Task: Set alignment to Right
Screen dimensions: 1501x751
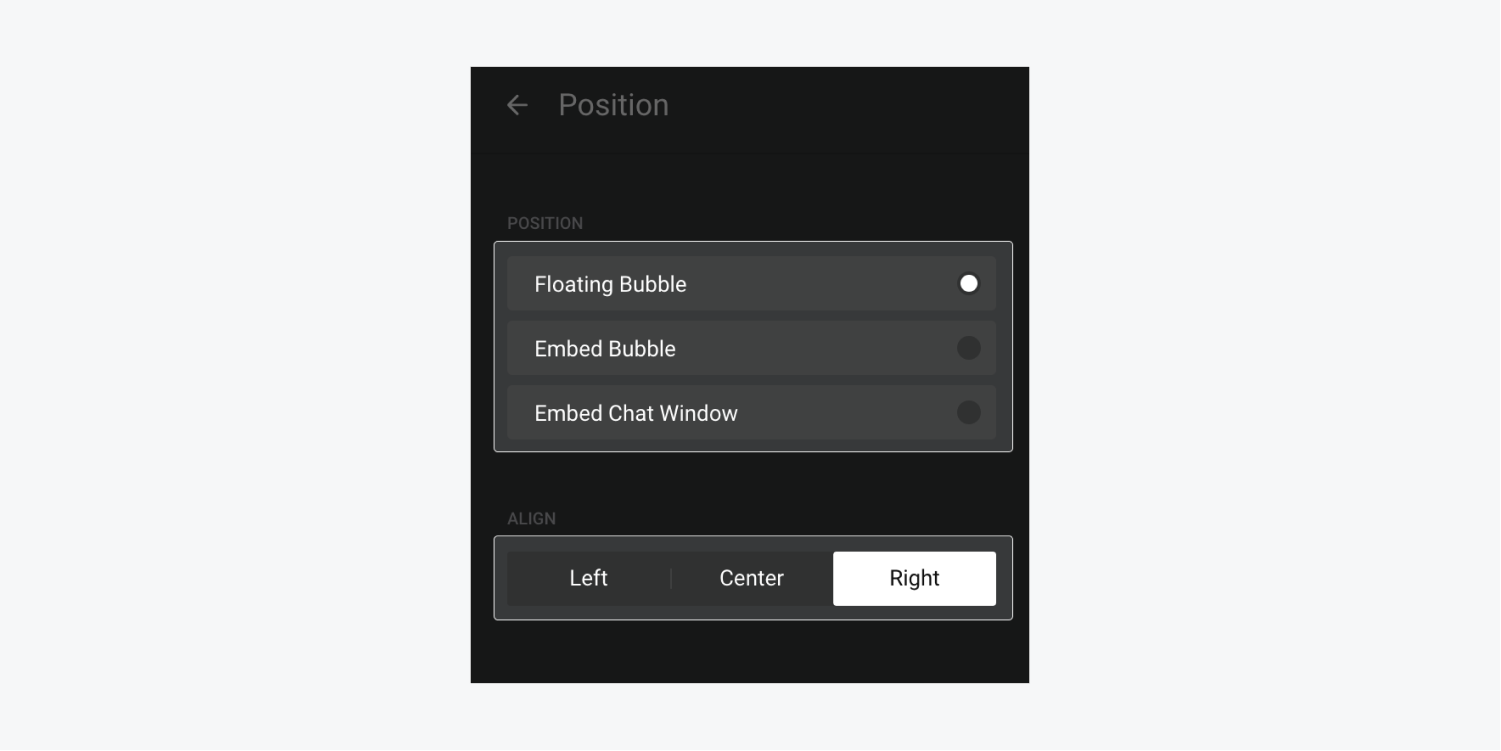Action: pos(914,578)
